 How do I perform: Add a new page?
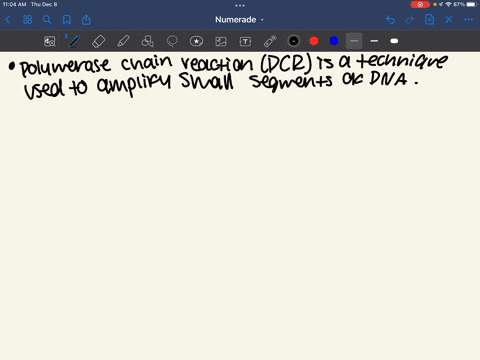click(x=429, y=20)
